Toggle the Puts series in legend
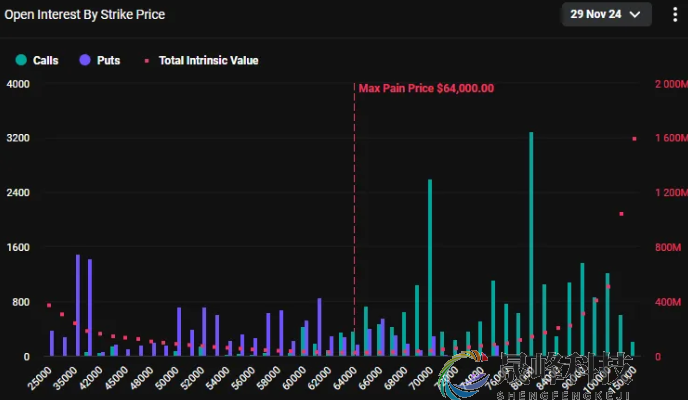 (x=100, y=60)
